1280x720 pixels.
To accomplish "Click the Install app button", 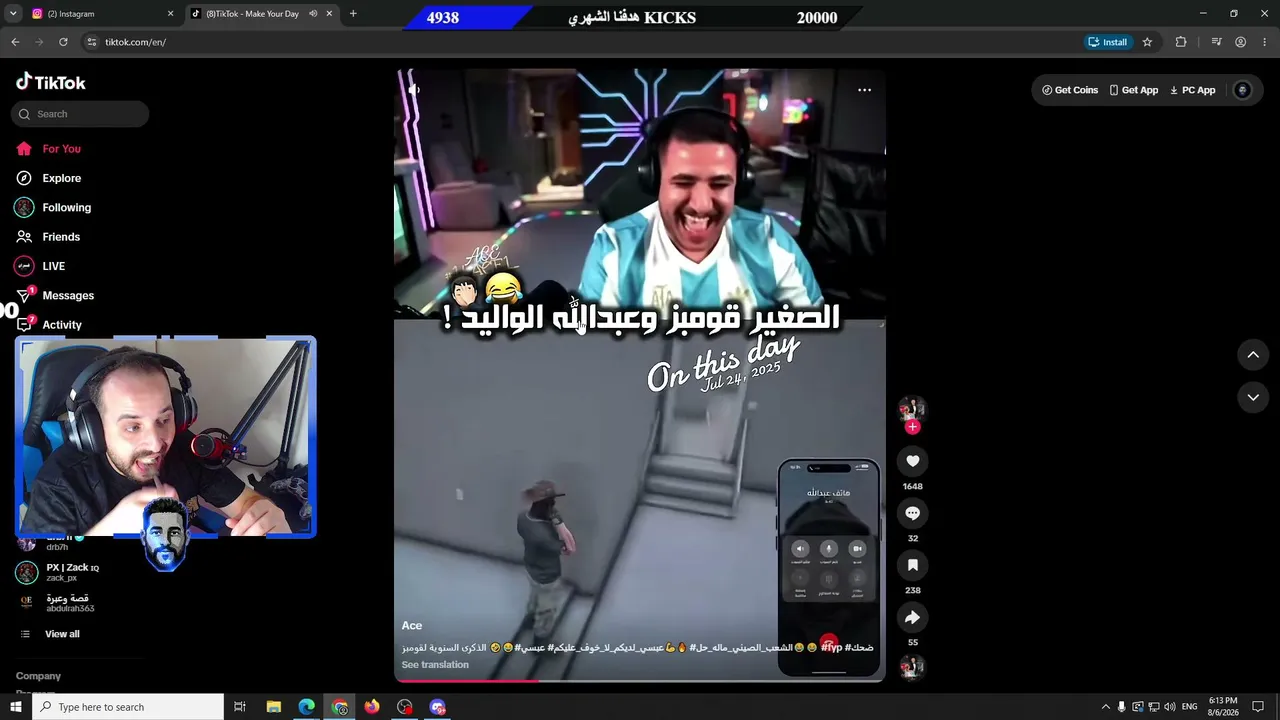I will pyautogui.click(x=1108, y=42).
